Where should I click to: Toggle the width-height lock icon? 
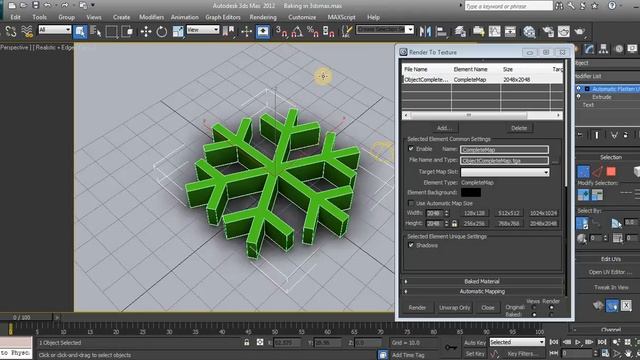pyautogui.click(x=454, y=223)
